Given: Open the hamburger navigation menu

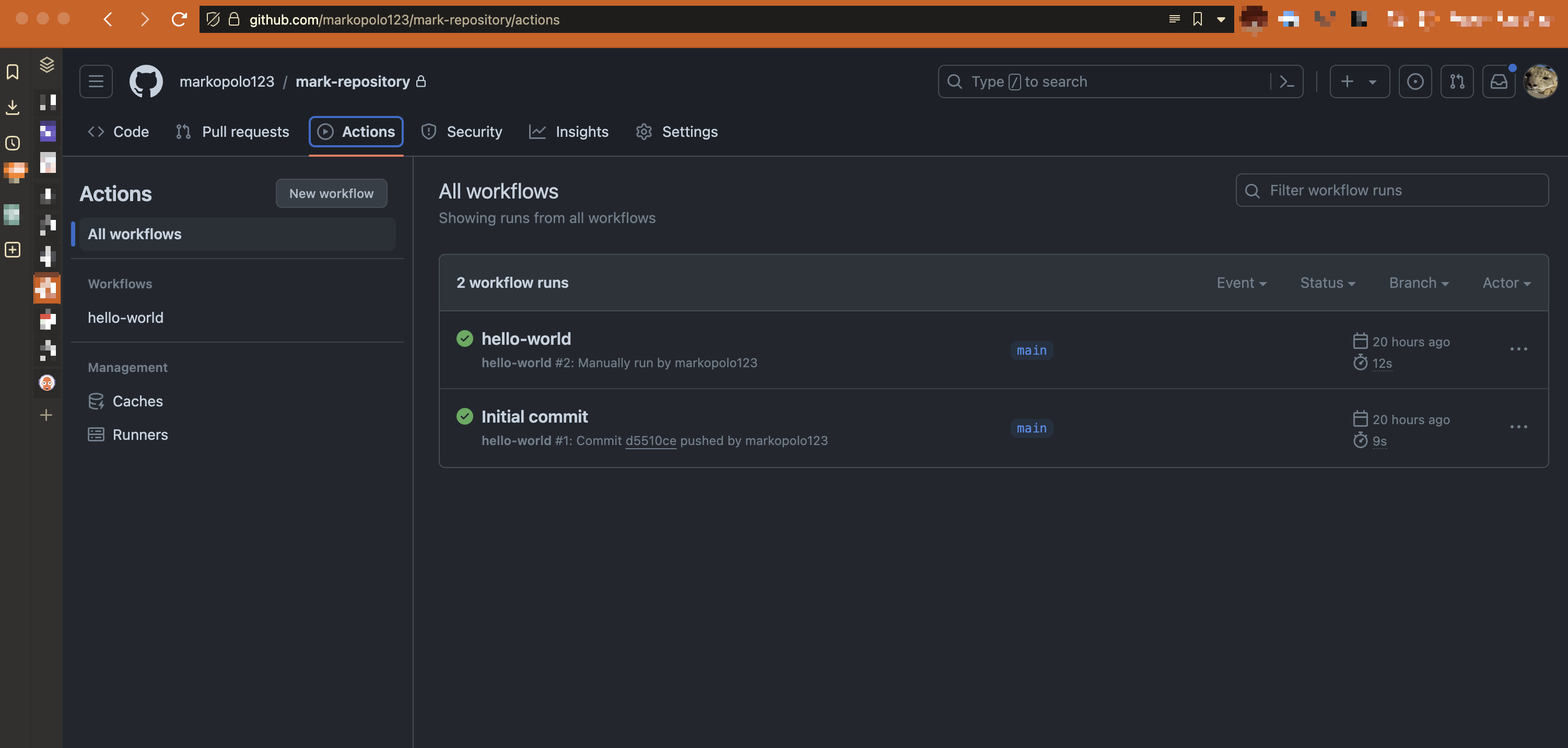Looking at the screenshot, I should (96, 81).
